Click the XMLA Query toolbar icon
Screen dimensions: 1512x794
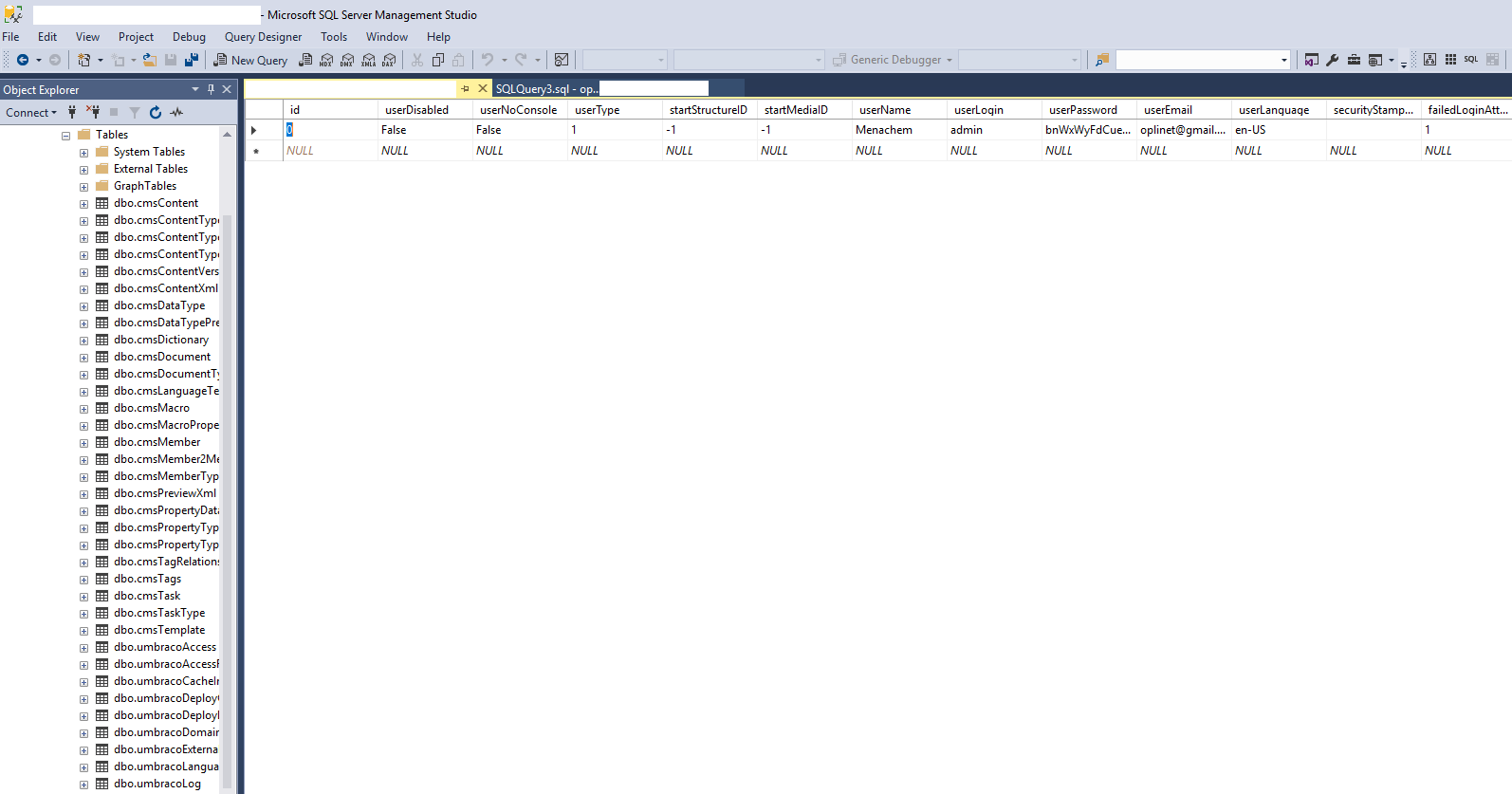[x=368, y=60]
